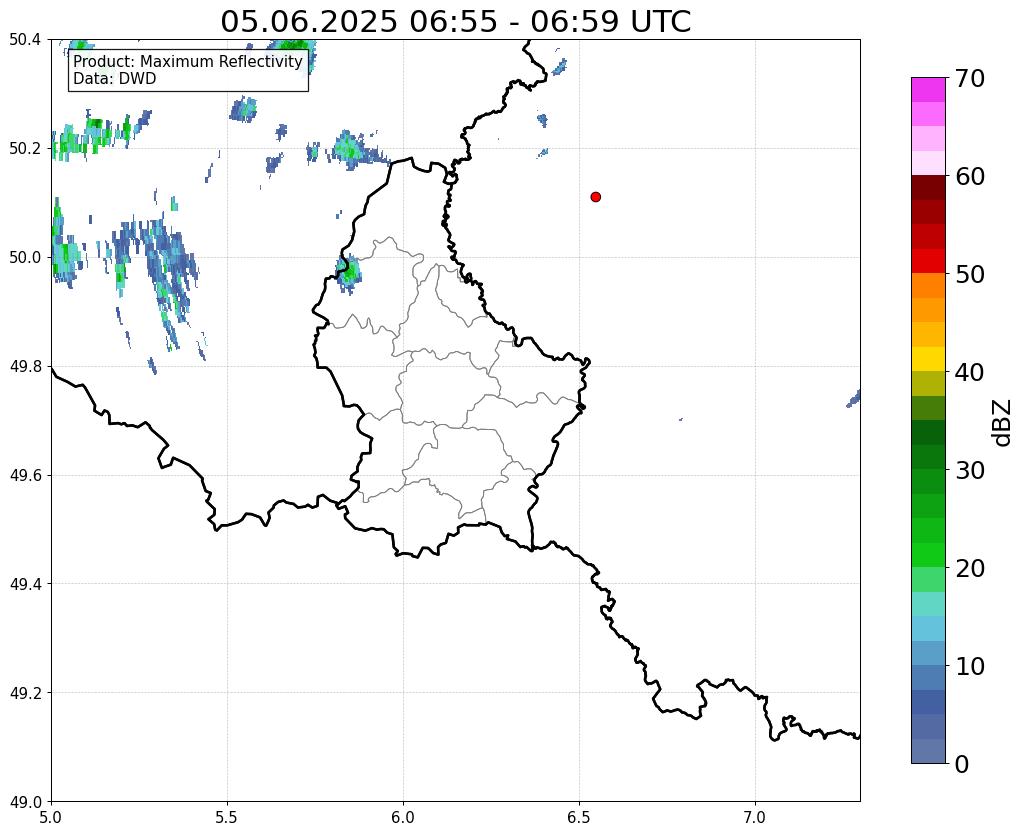Pick the light blue colorbar segment above 10
The height and width of the screenshot is (834, 1023).
pyautogui.click(x=928, y=653)
